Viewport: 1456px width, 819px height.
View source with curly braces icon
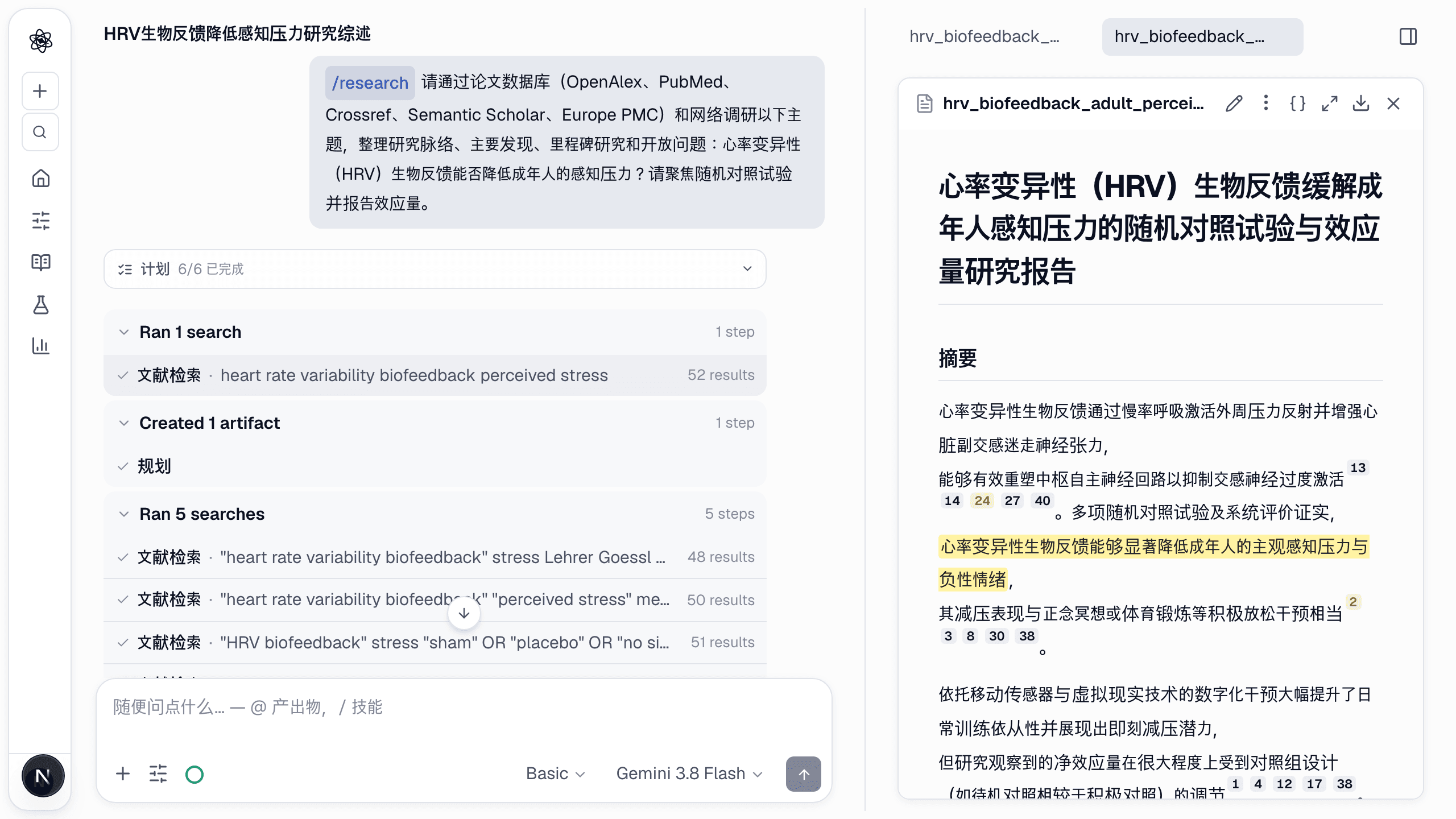coord(1297,104)
